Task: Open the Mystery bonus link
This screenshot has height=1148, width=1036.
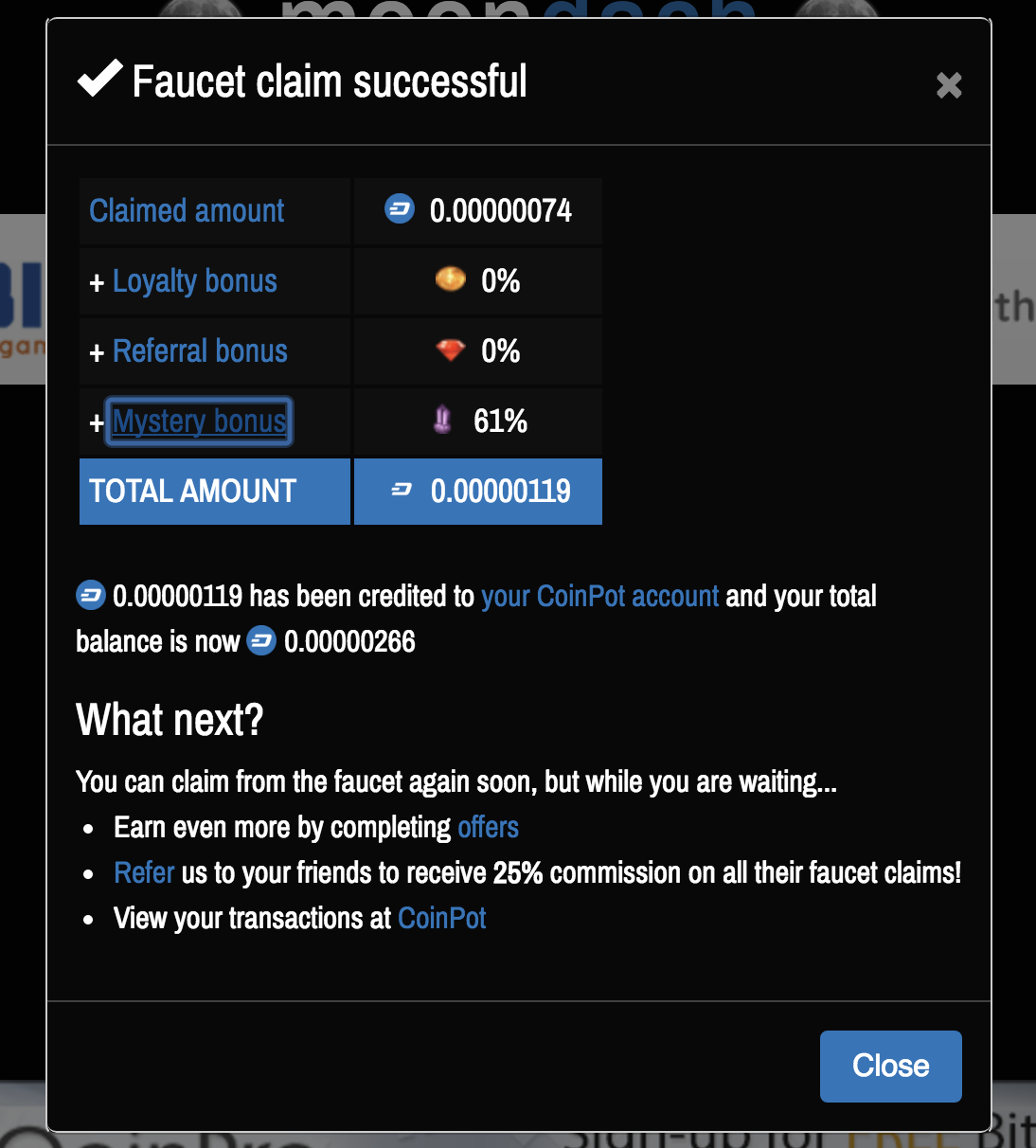Action: 199,422
